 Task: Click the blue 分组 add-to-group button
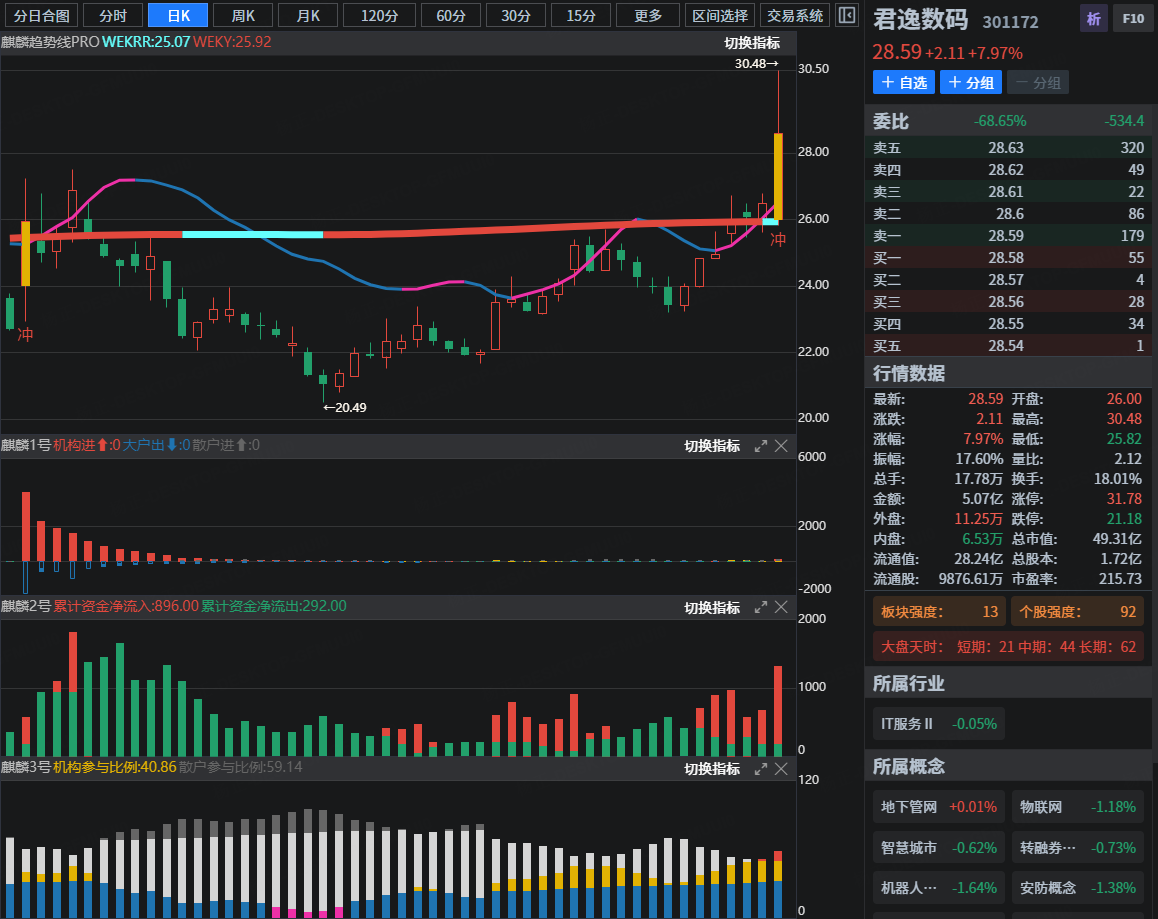point(971,82)
